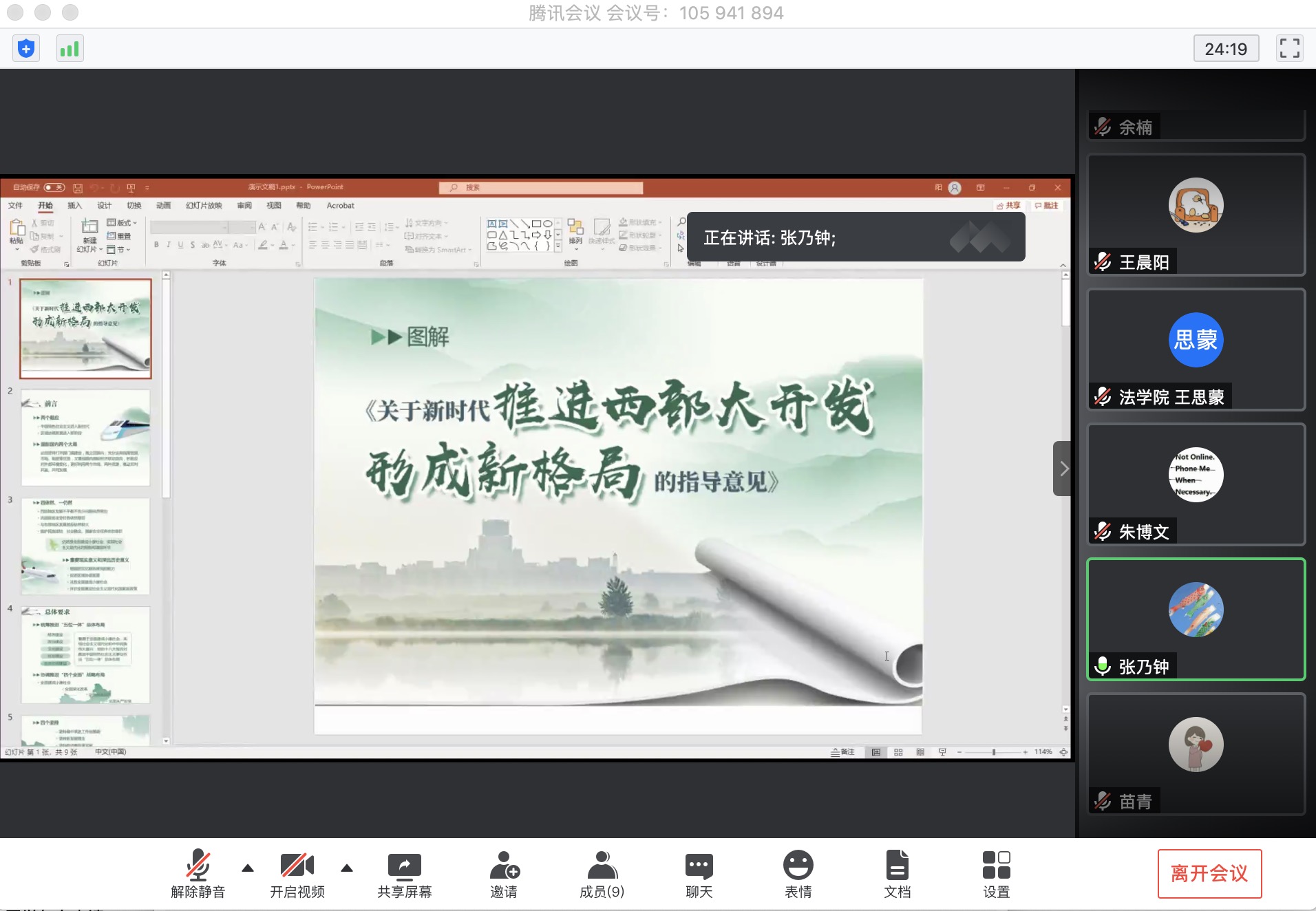Open the Documents (文档) panel

click(897, 873)
